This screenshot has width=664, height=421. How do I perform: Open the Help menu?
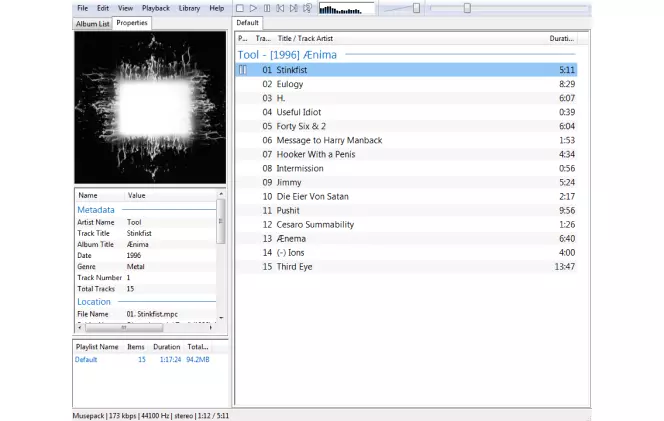(x=217, y=8)
